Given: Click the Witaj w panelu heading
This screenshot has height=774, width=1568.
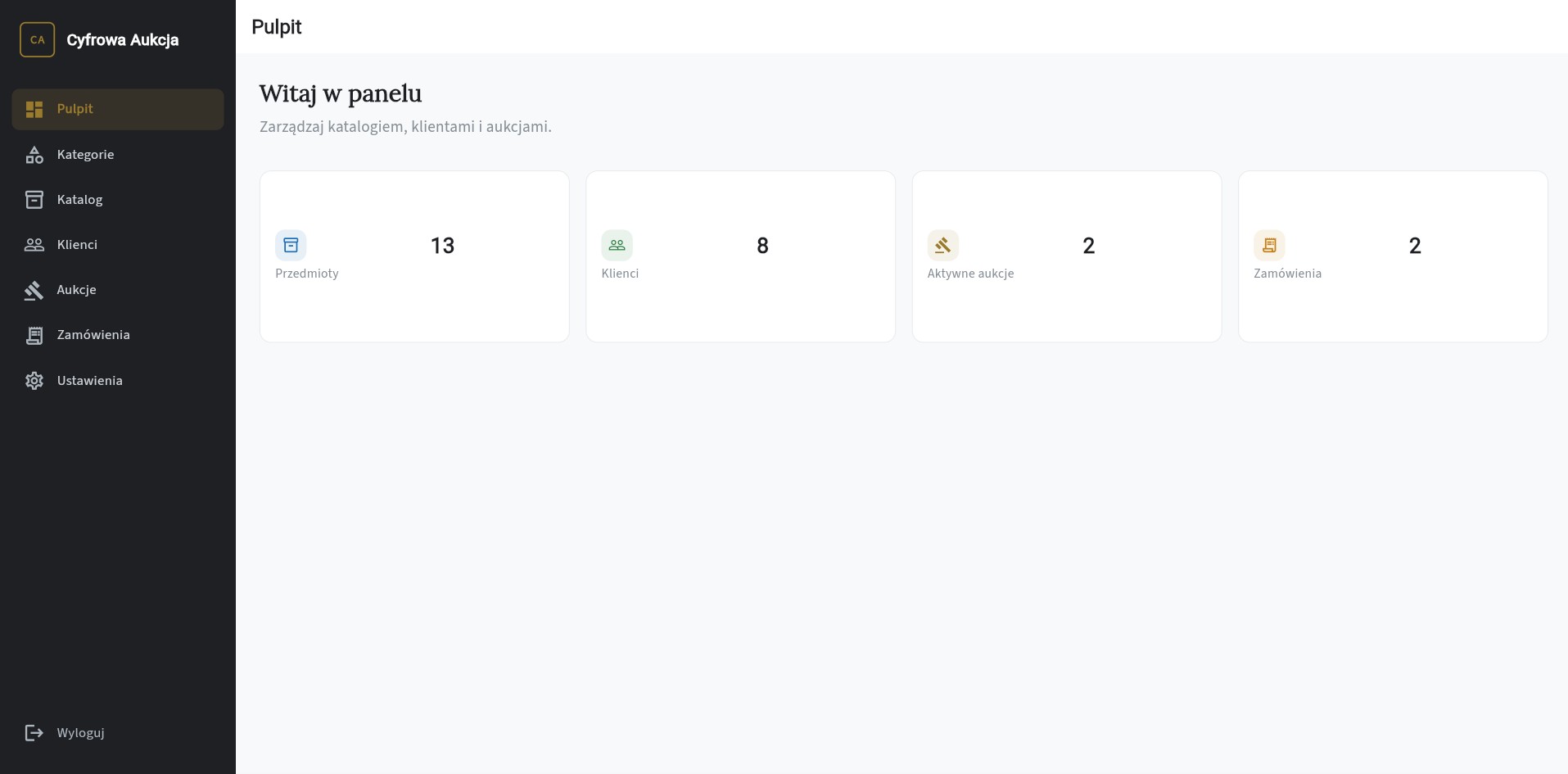Looking at the screenshot, I should 341,93.
